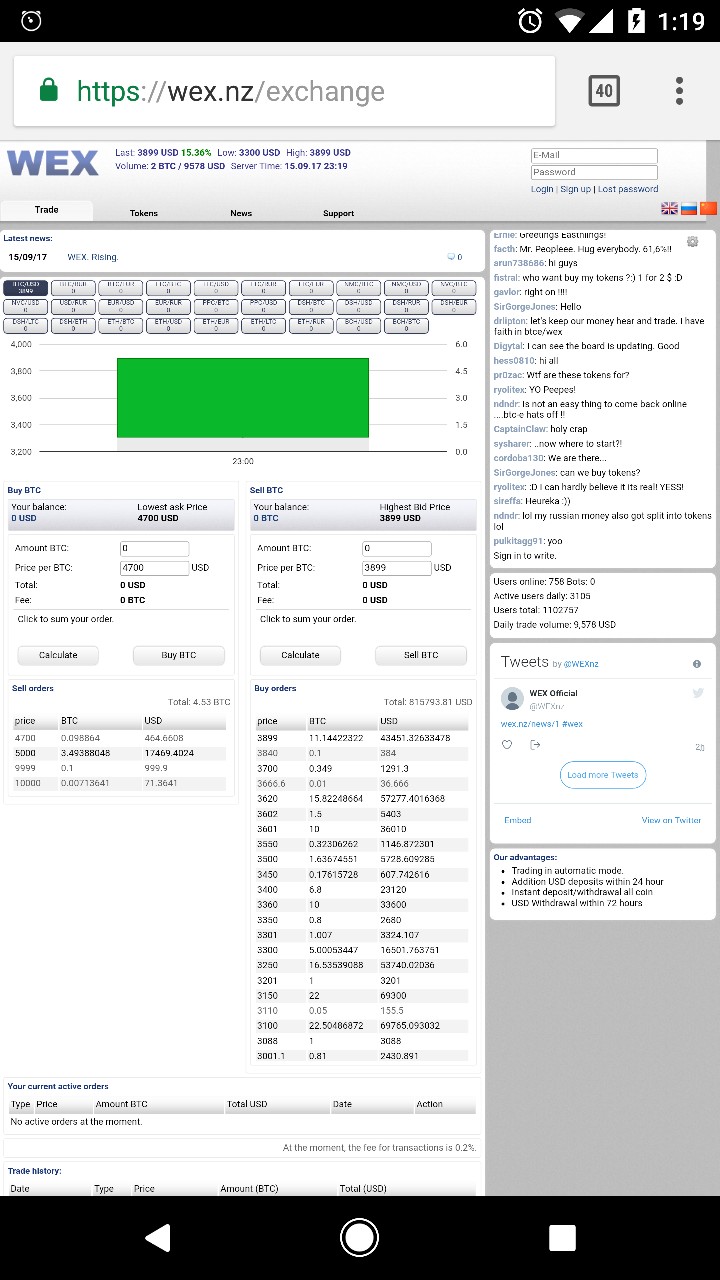Open the news comments bubble icon
The height and width of the screenshot is (1280, 720).
coord(452,257)
